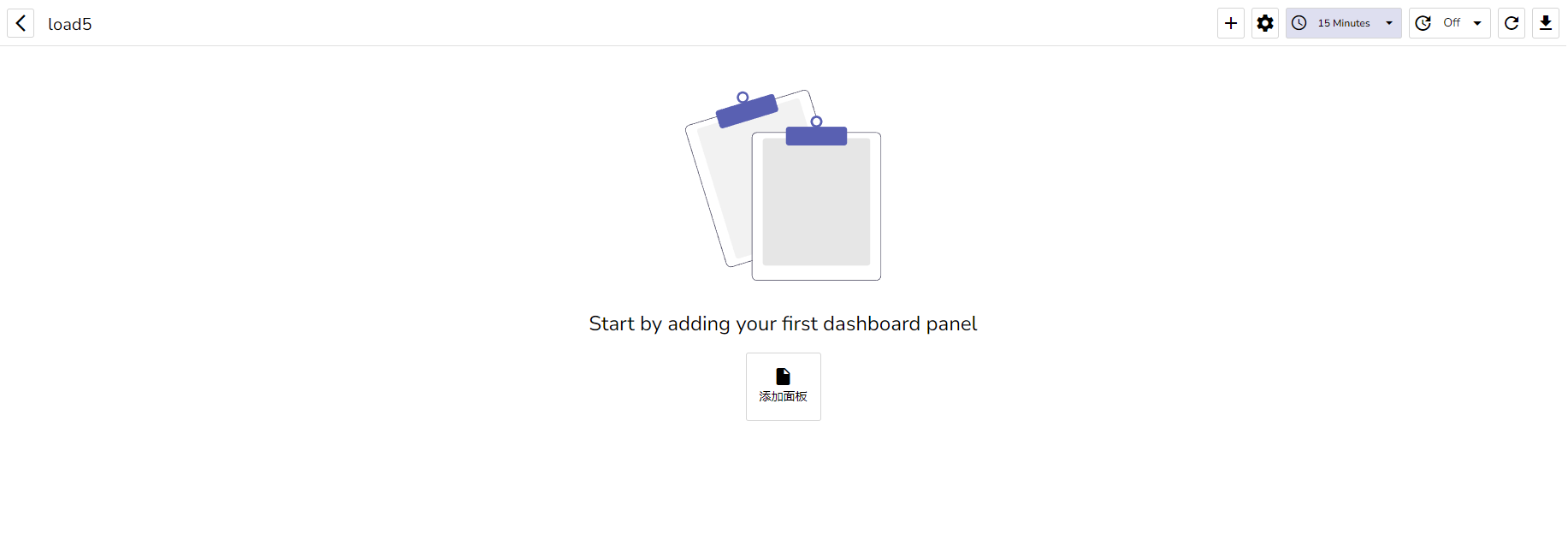
Task: Open the auto-refresh interval dropdown showing Off
Action: 1451,23
